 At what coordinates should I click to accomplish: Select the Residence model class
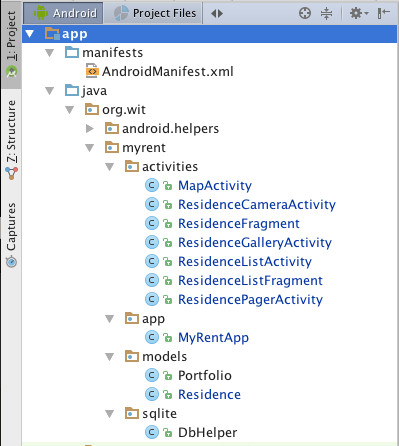pyautogui.click(x=209, y=394)
